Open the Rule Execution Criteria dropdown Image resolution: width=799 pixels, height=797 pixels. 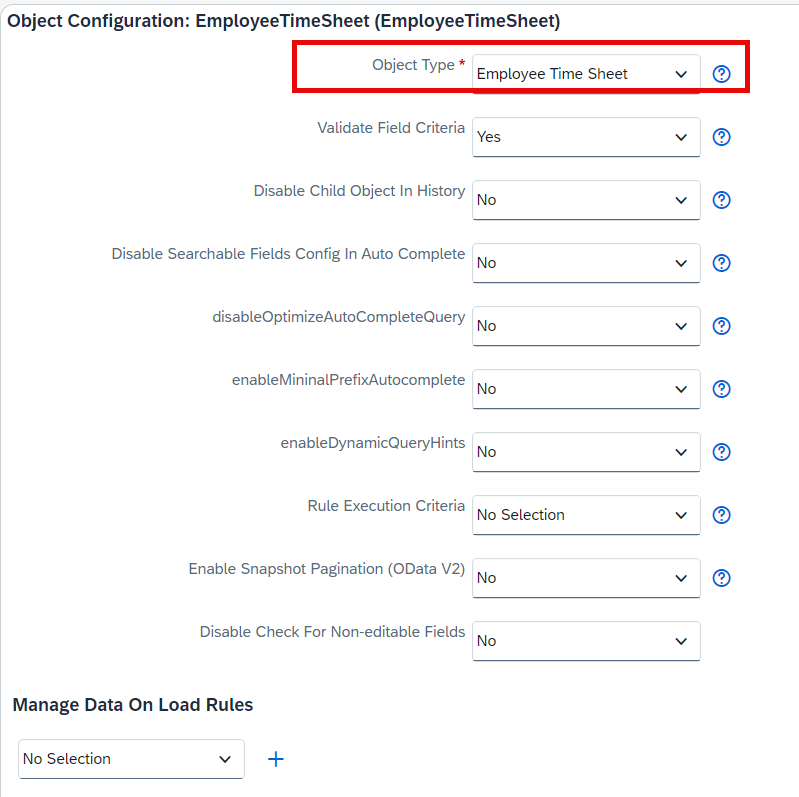click(x=586, y=515)
